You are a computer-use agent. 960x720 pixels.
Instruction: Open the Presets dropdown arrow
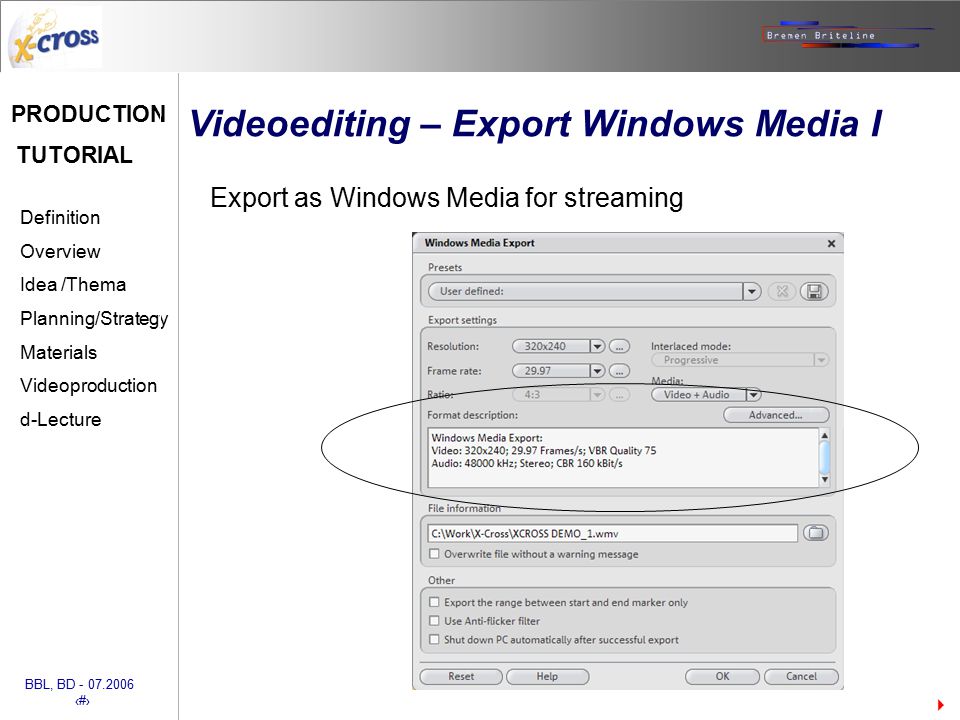[752, 291]
